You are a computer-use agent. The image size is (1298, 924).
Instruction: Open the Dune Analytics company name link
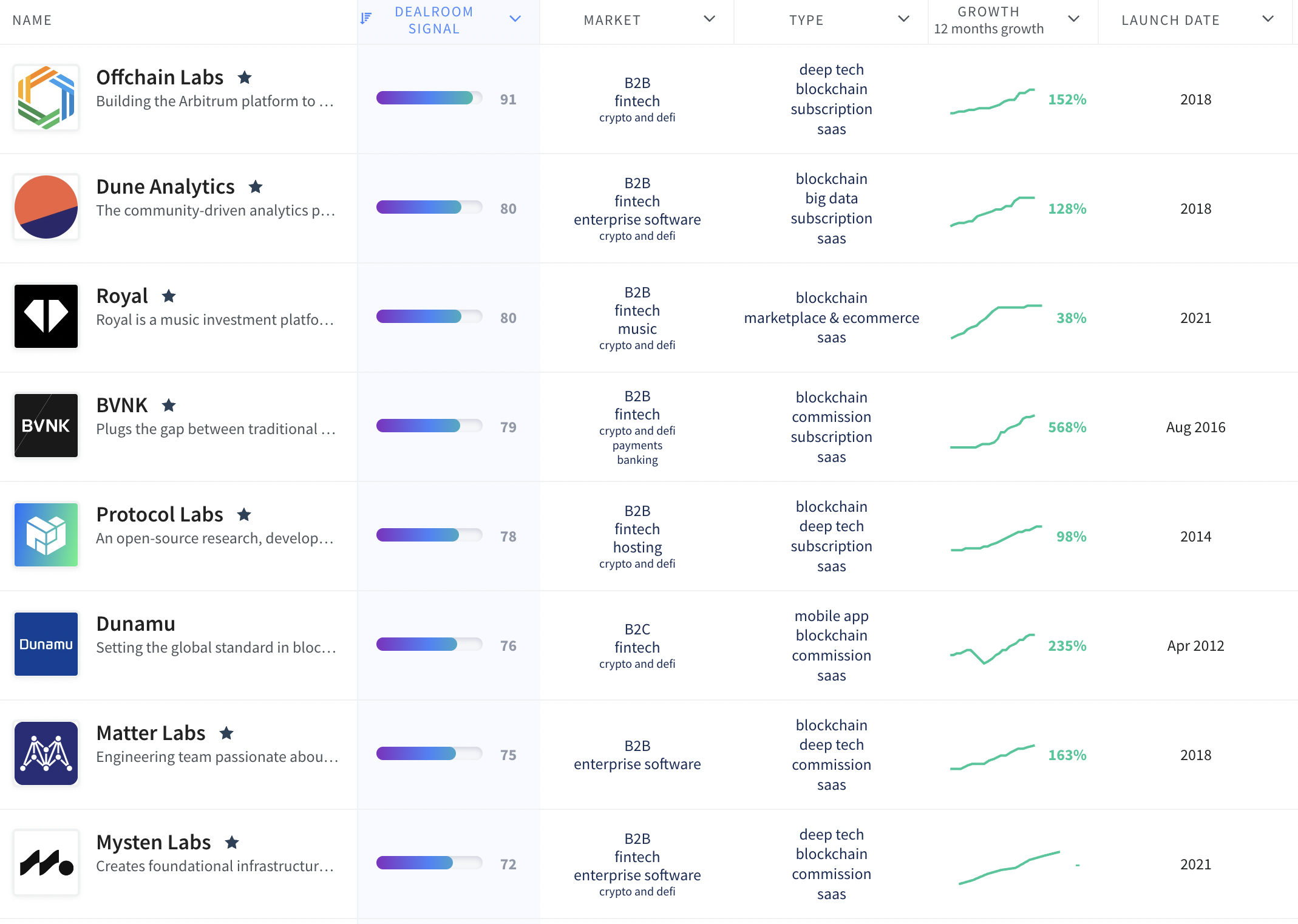(x=165, y=186)
